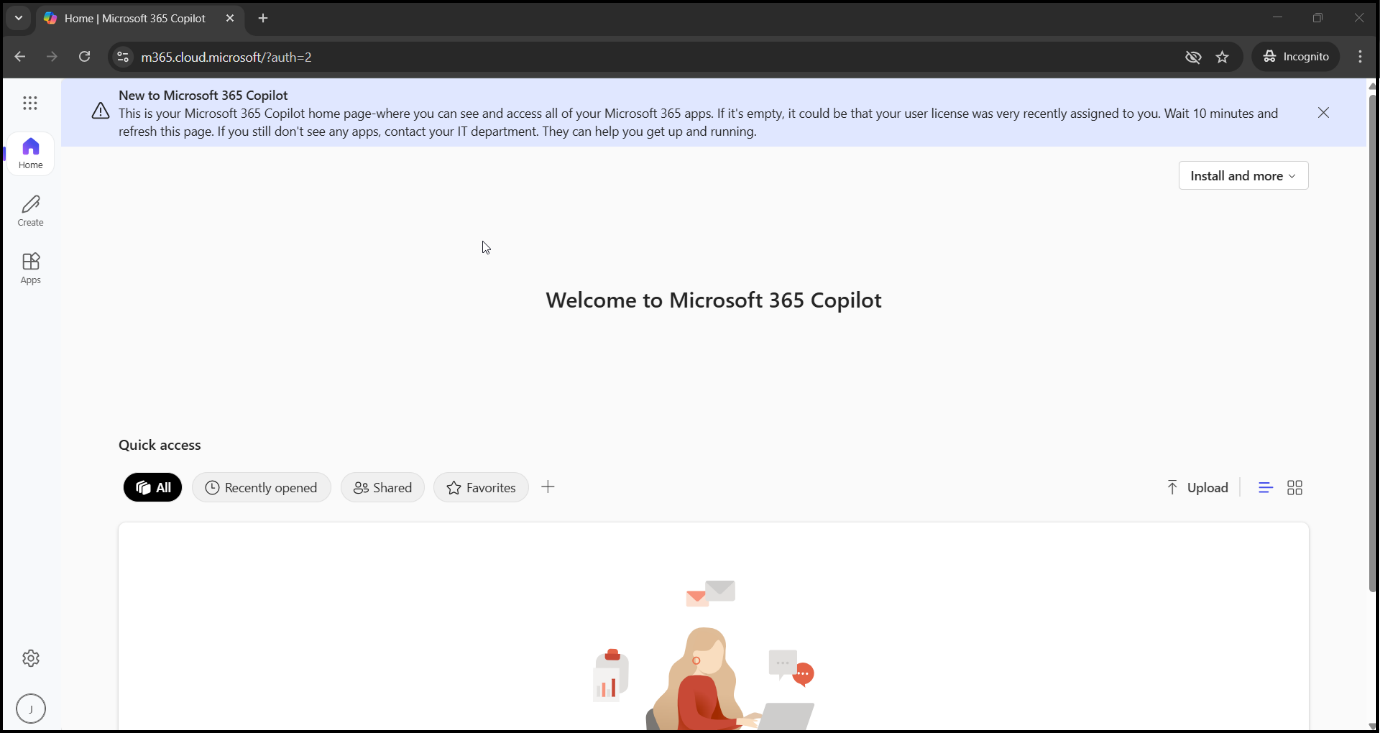Click the tracking protection eye icon
This screenshot has width=1380, height=733.
click(x=1193, y=57)
